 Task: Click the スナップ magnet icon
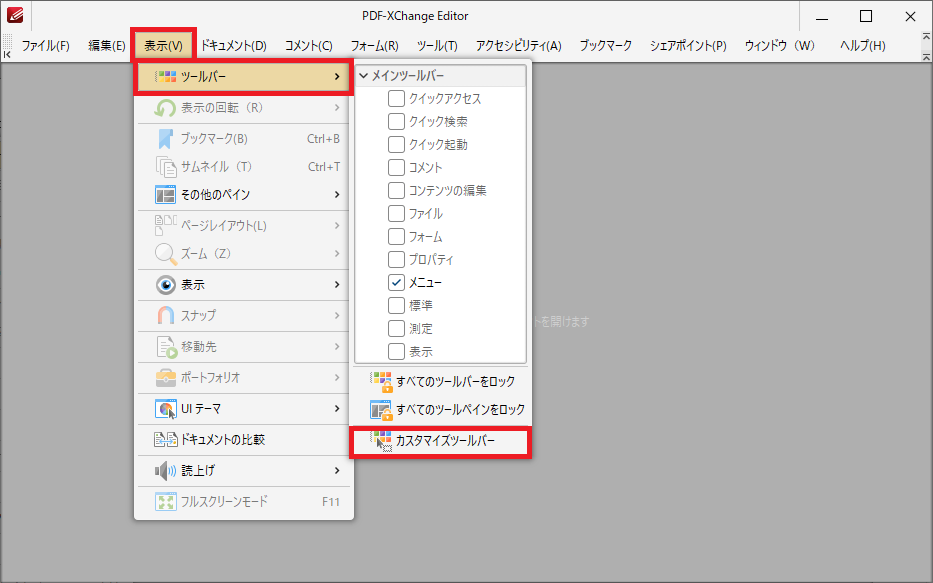[165, 315]
